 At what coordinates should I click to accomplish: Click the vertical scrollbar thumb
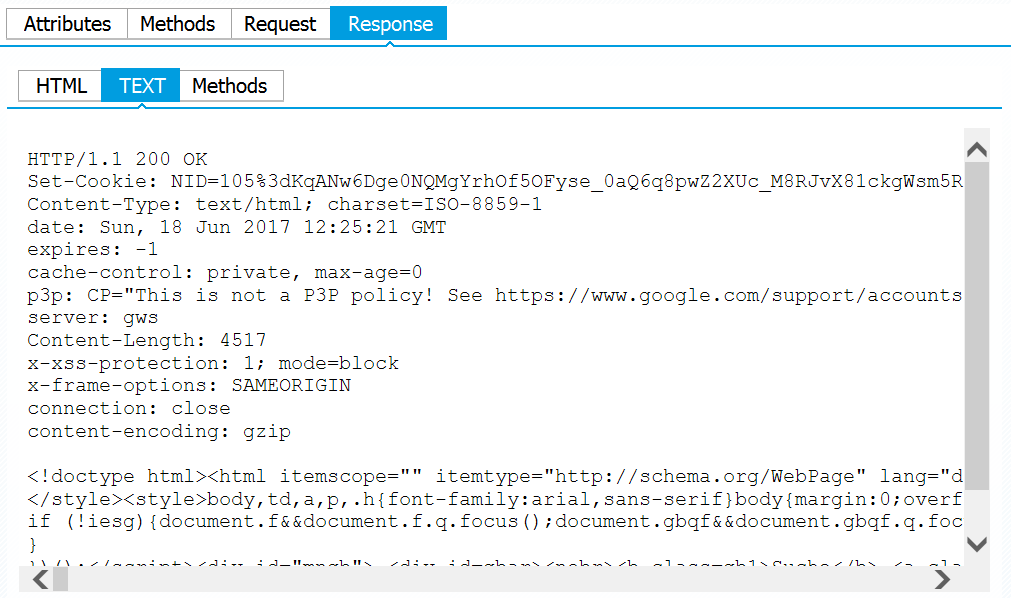977,326
